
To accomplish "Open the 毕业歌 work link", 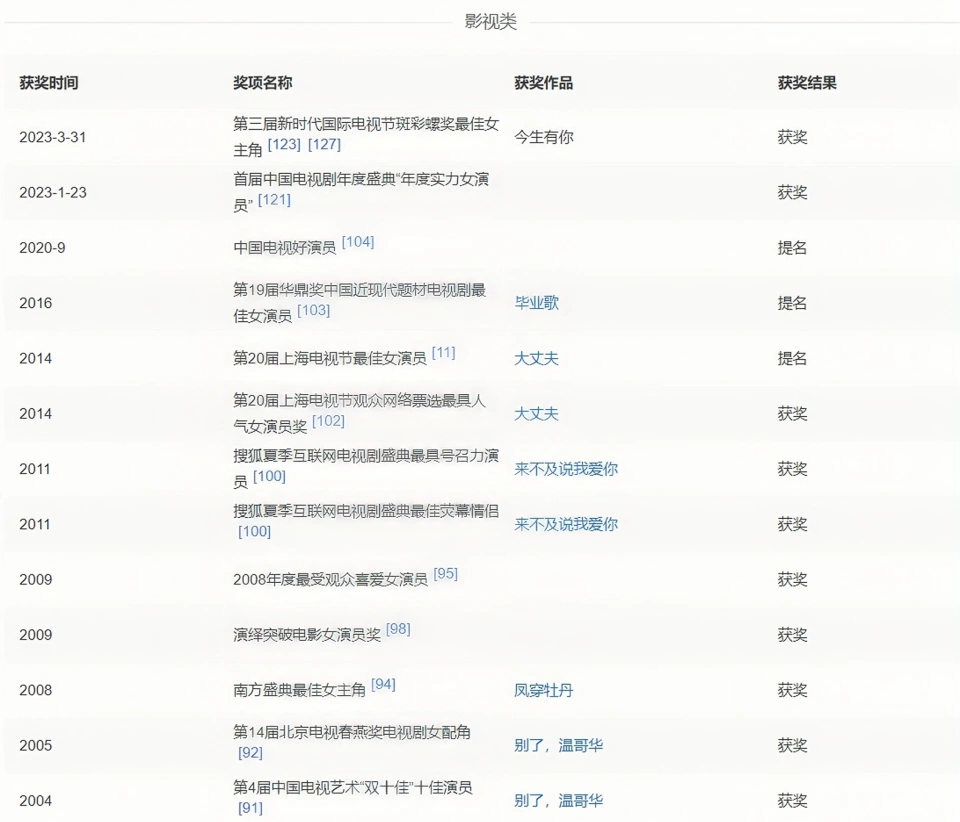I will pyautogui.click(x=536, y=303).
